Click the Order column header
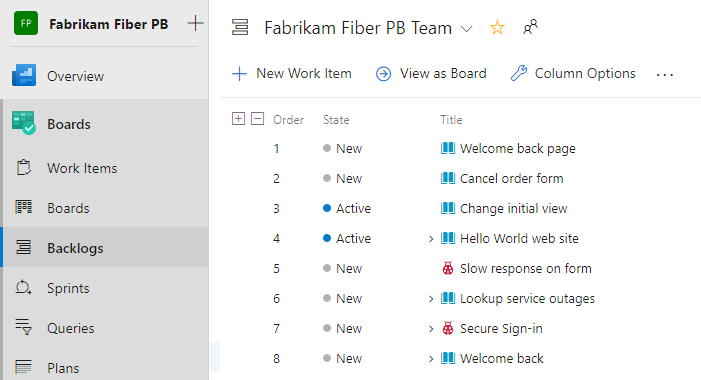Image resolution: width=701 pixels, height=380 pixels. [x=288, y=120]
